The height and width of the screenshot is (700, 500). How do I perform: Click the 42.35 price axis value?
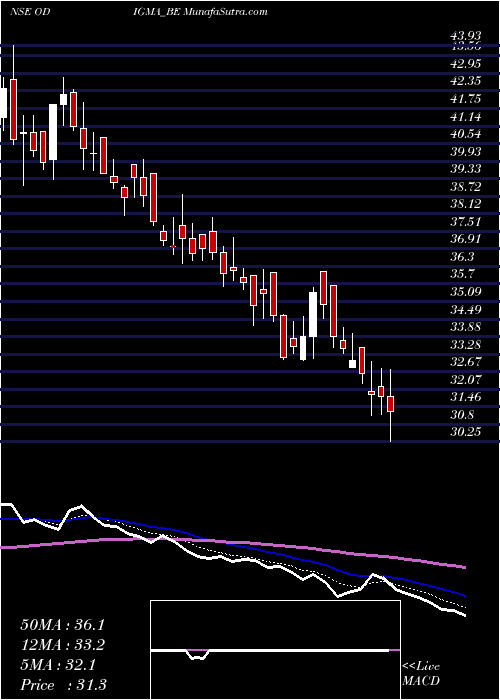point(466,82)
